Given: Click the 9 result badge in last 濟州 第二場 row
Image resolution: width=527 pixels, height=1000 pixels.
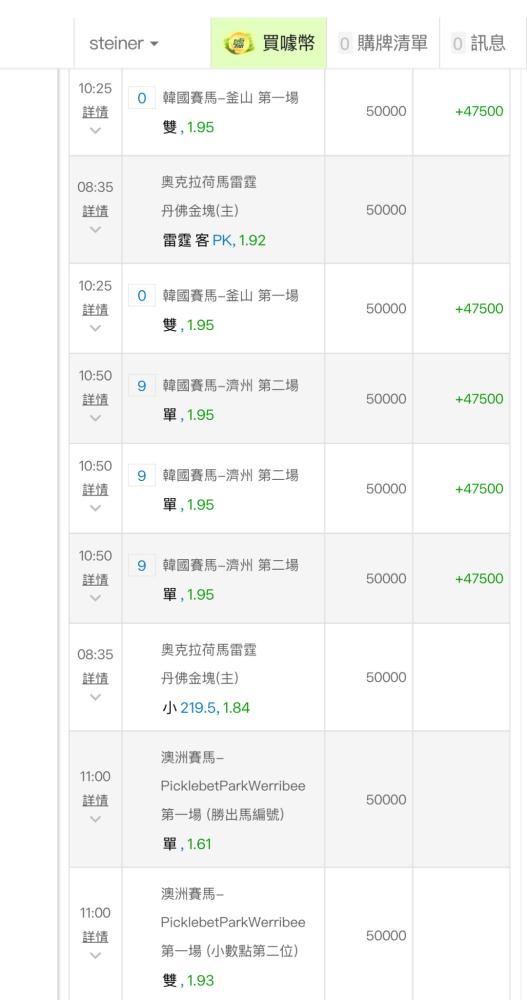Looking at the screenshot, I should pos(142,566).
